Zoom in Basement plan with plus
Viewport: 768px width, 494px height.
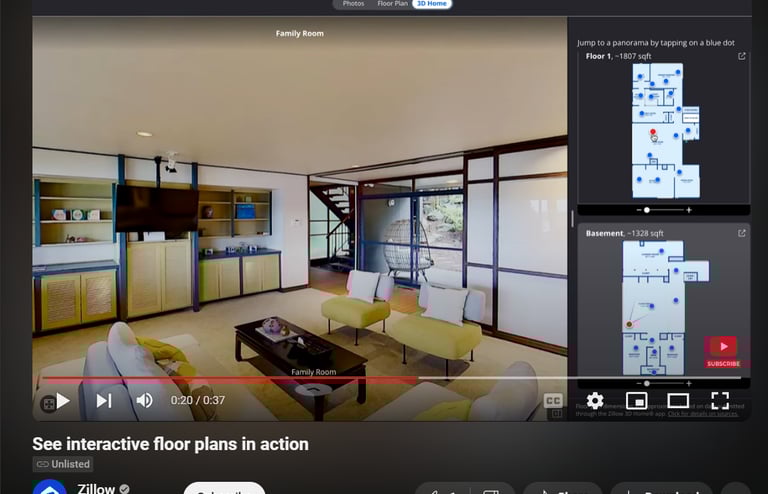[x=689, y=383]
